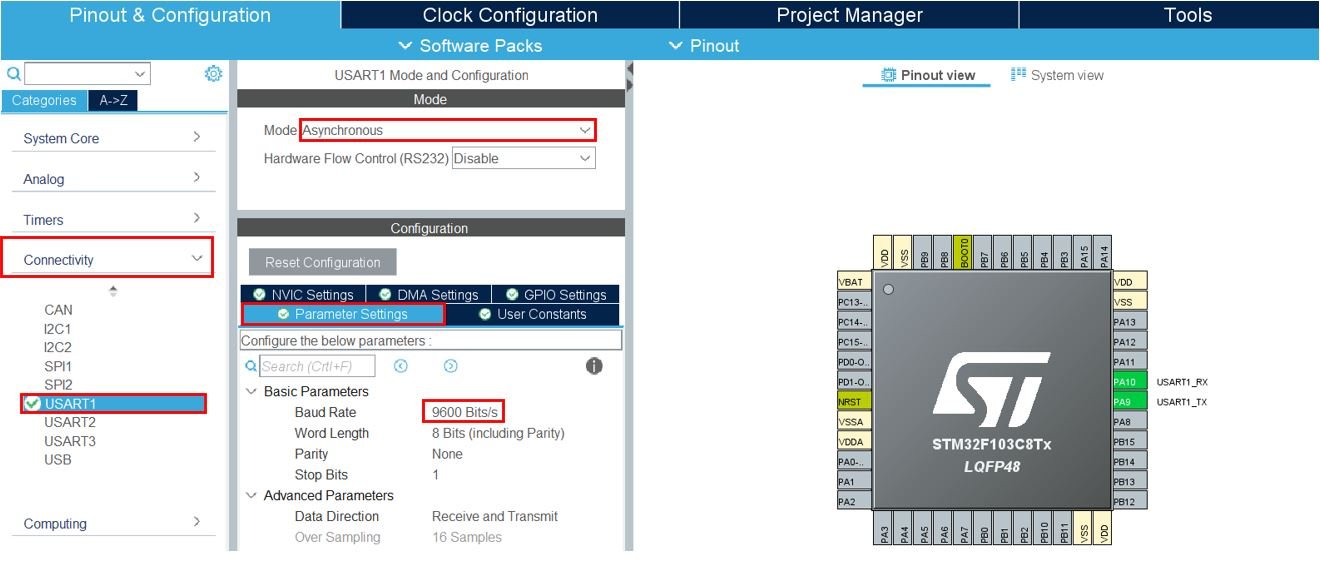Click the PA2 pin on chip
Viewport: 1320px width, 574px height.
853,502
